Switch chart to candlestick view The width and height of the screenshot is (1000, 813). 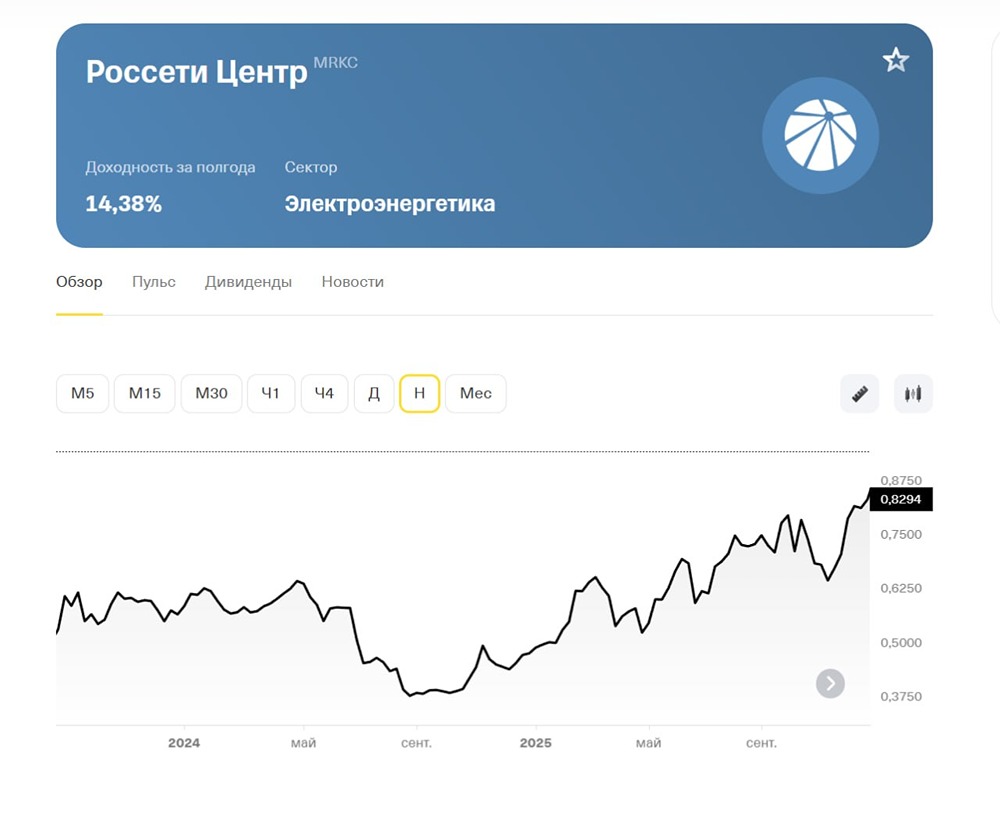(912, 393)
